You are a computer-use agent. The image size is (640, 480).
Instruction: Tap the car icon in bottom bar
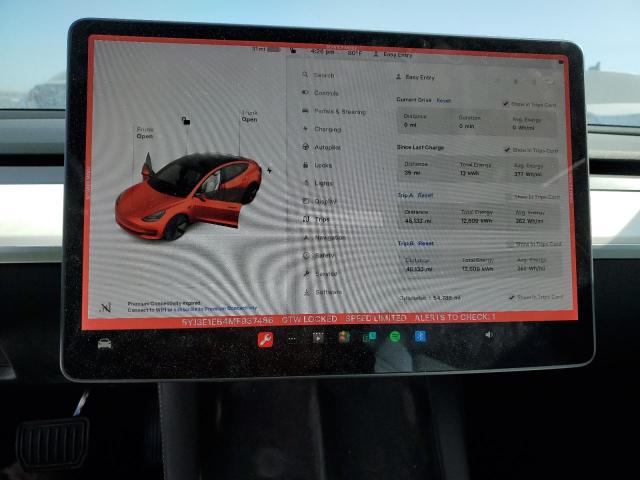(x=104, y=344)
